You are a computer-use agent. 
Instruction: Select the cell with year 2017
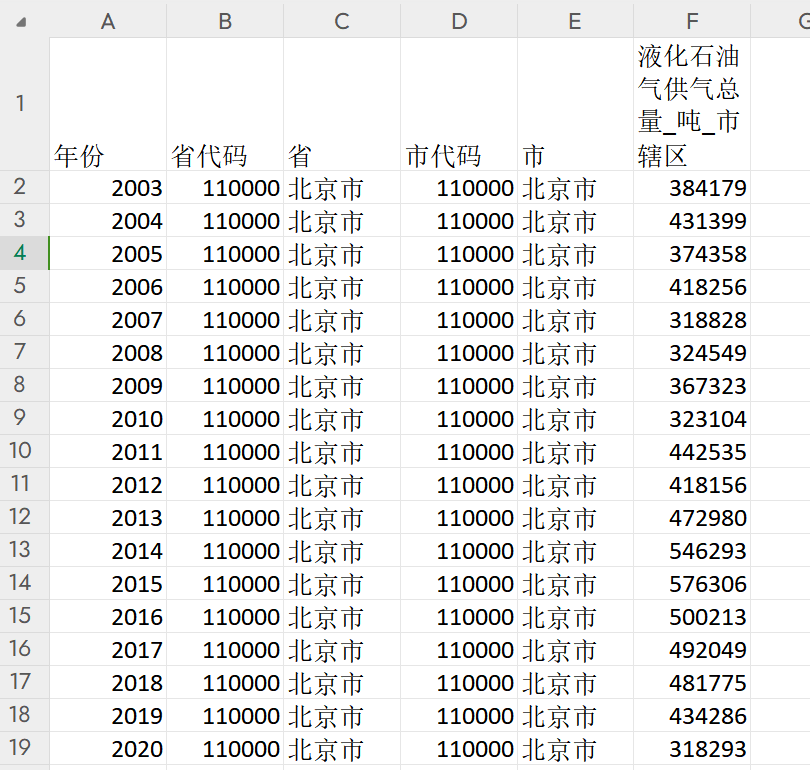(108, 650)
